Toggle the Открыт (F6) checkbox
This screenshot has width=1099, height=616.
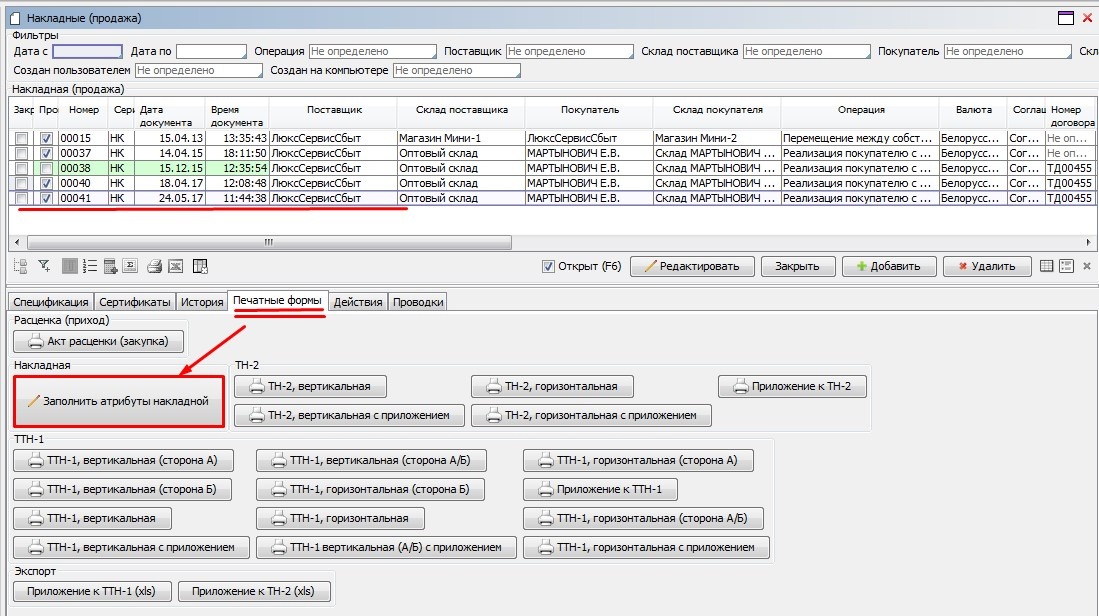click(547, 266)
